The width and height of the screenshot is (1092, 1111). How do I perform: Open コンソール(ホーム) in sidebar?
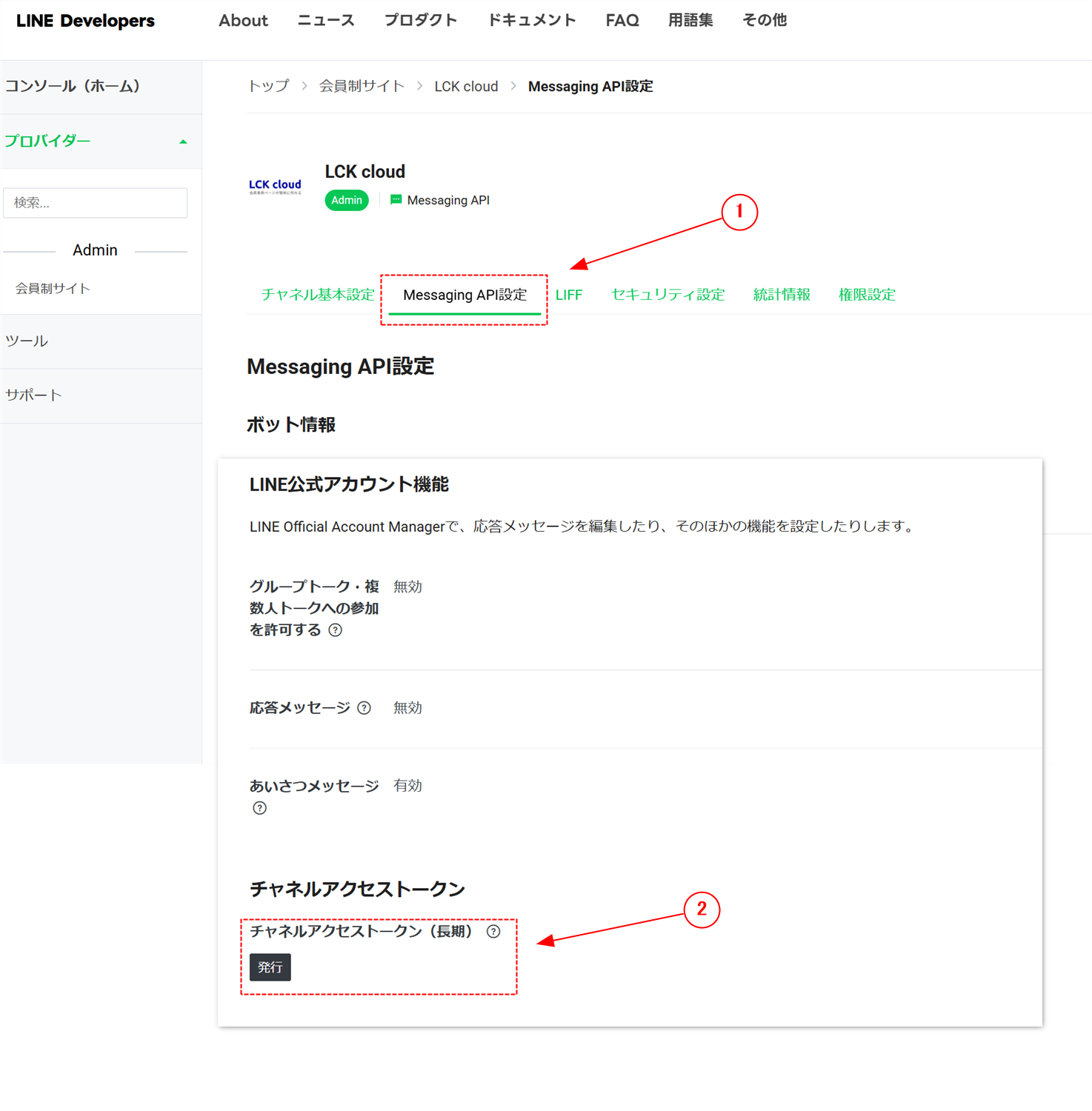(101, 87)
